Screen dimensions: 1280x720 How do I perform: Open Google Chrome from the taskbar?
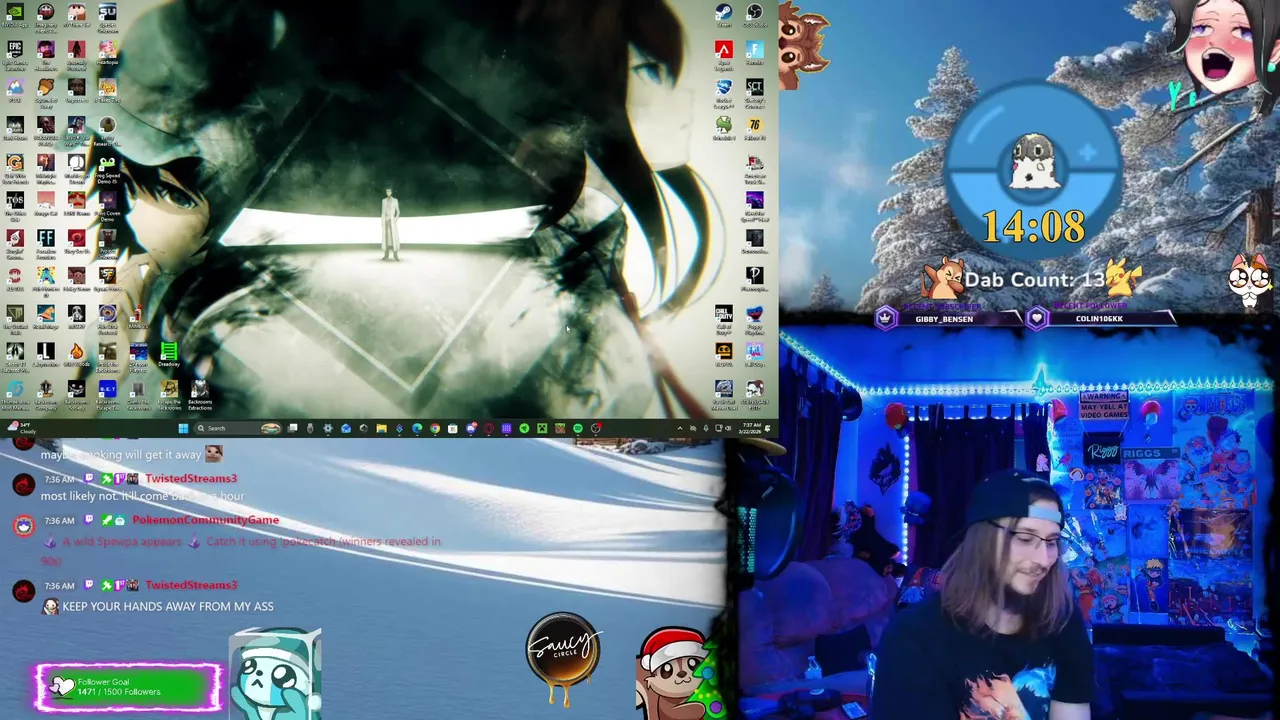(434, 428)
